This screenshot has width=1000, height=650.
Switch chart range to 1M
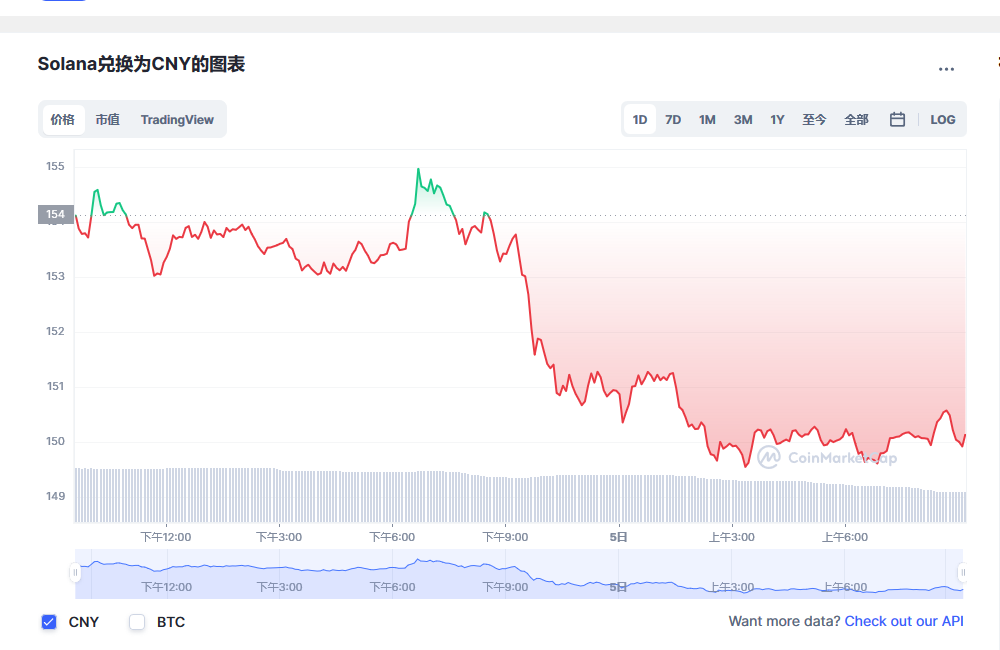[707, 119]
